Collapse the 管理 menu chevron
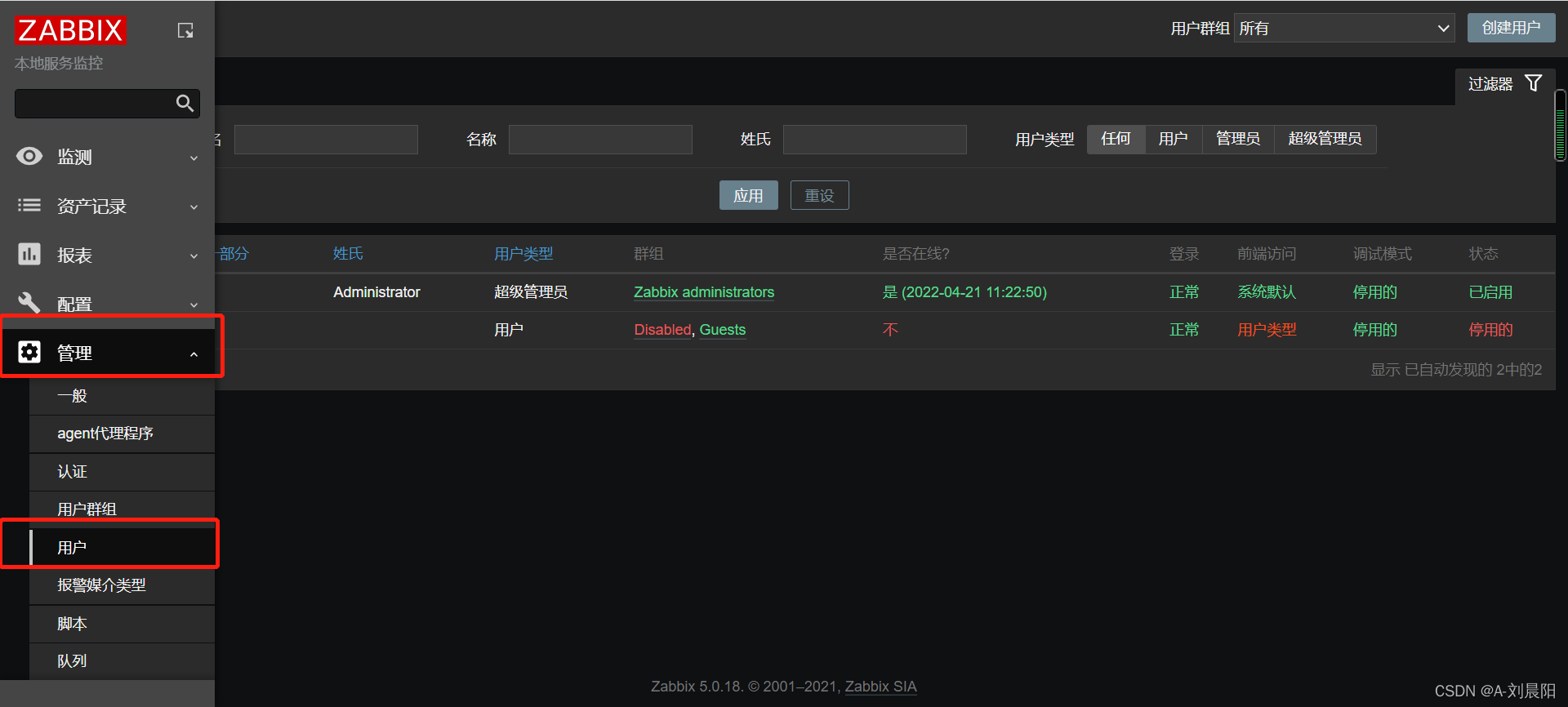Viewport: 1568px width, 707px height. pos(194,353)
